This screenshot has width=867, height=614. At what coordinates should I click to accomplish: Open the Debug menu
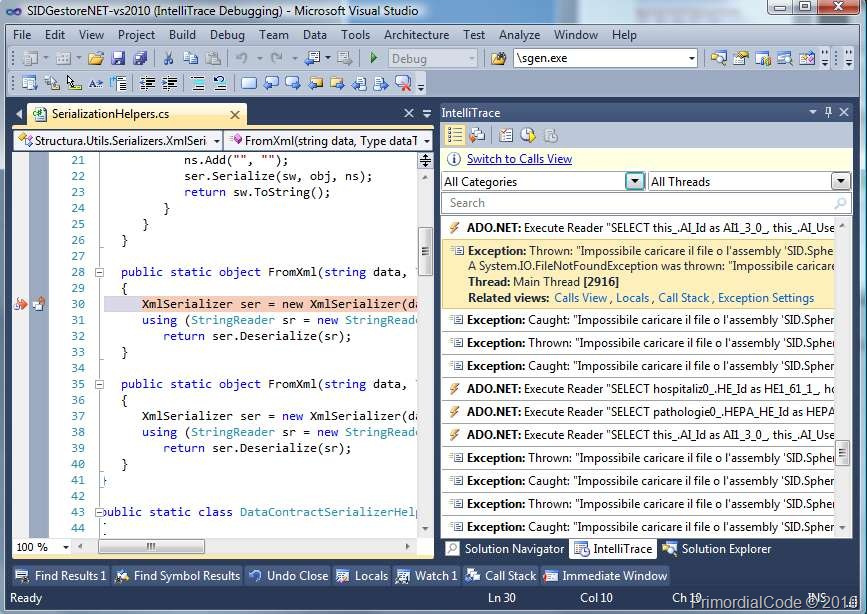[x=227, y=35]
